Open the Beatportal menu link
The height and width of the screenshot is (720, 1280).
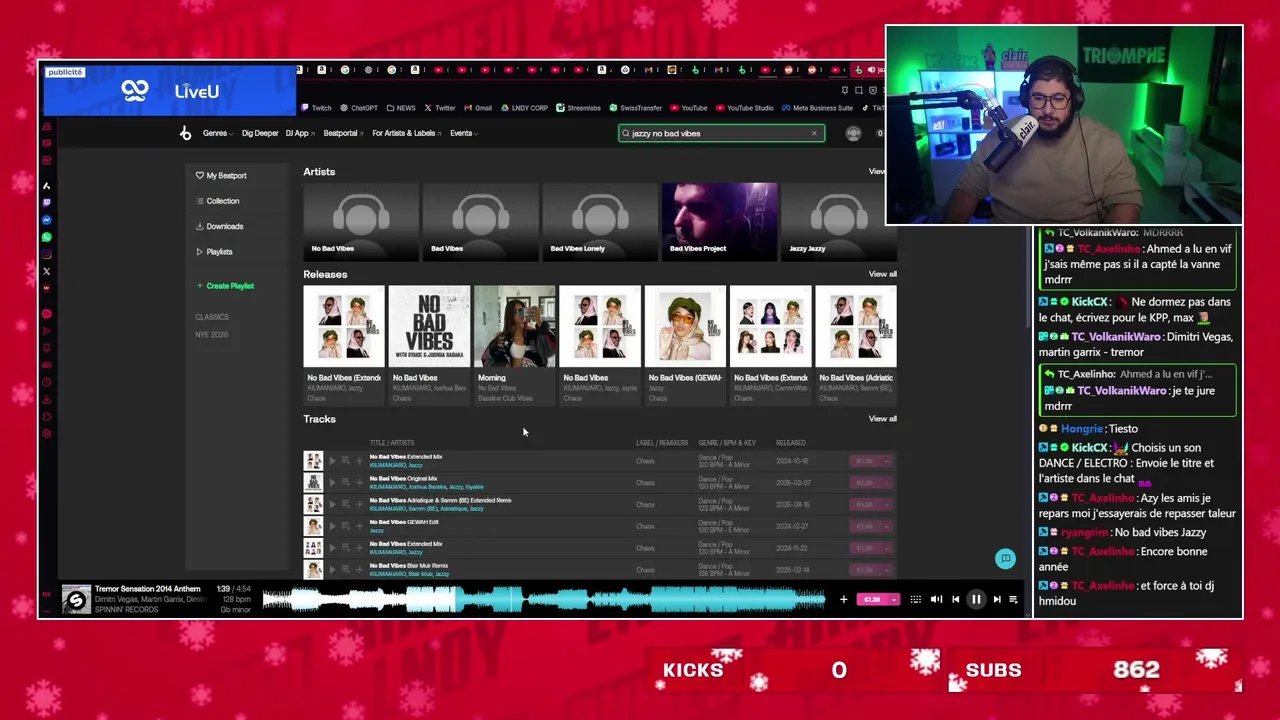pyautogui.click(x=343, y=133)
